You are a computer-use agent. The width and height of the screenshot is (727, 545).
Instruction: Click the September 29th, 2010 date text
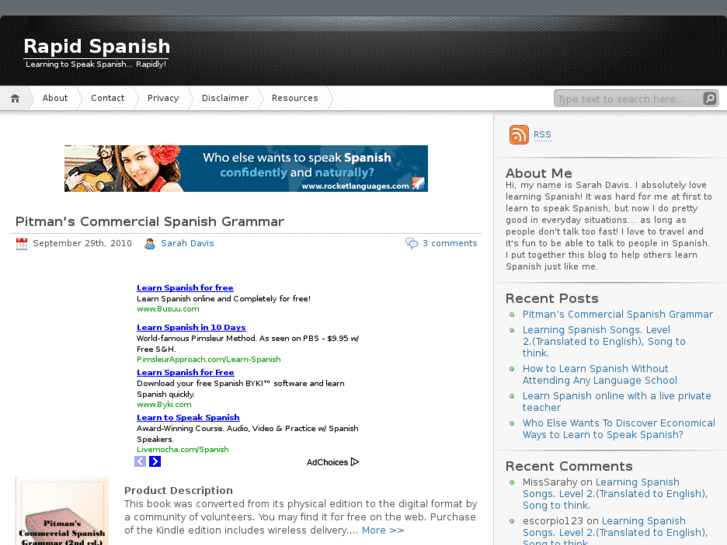[x=82, y=243]
